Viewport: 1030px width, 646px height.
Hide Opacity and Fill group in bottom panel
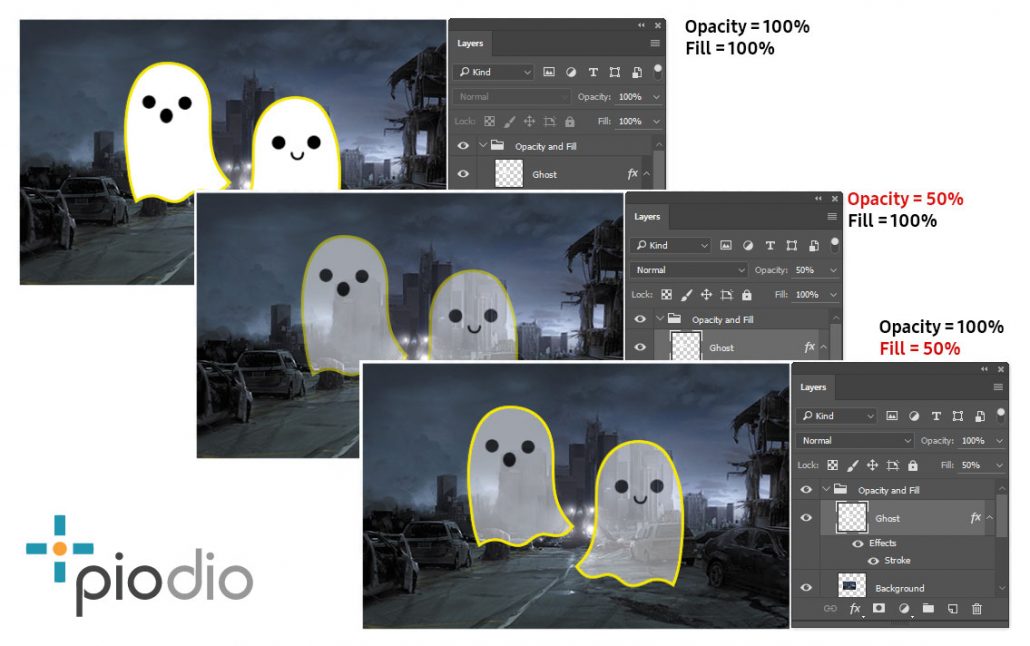[806, 490]
